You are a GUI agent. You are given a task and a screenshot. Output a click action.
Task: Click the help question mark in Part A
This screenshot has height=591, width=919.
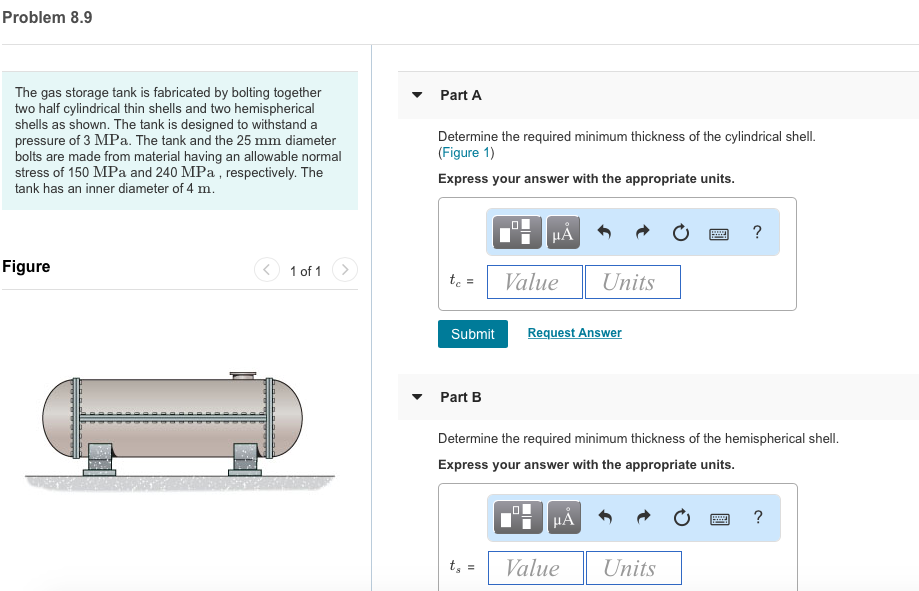[757, 232]
